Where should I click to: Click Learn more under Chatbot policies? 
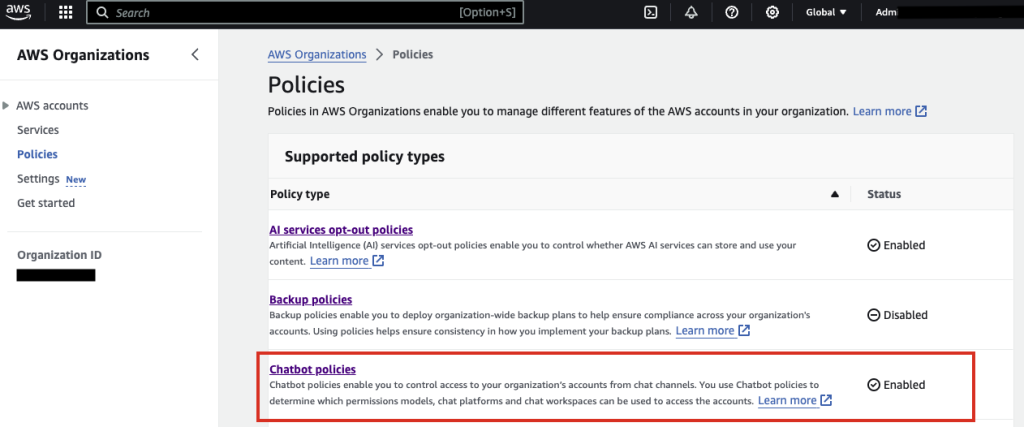click(x=787, y=400)
